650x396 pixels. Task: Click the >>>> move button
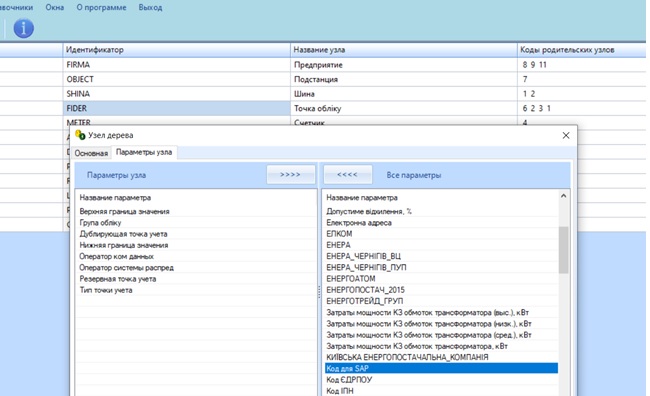tap(291, 175)
